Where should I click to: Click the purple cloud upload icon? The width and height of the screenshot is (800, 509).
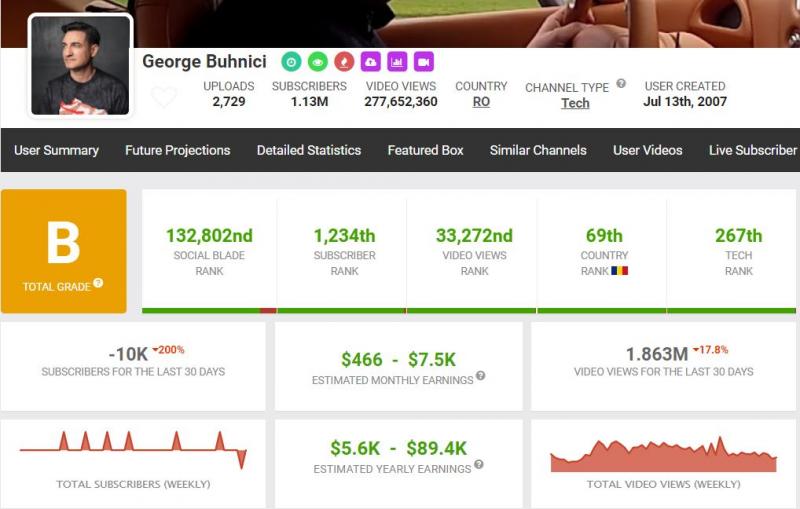pyautogui.click(x=371, y=61)
